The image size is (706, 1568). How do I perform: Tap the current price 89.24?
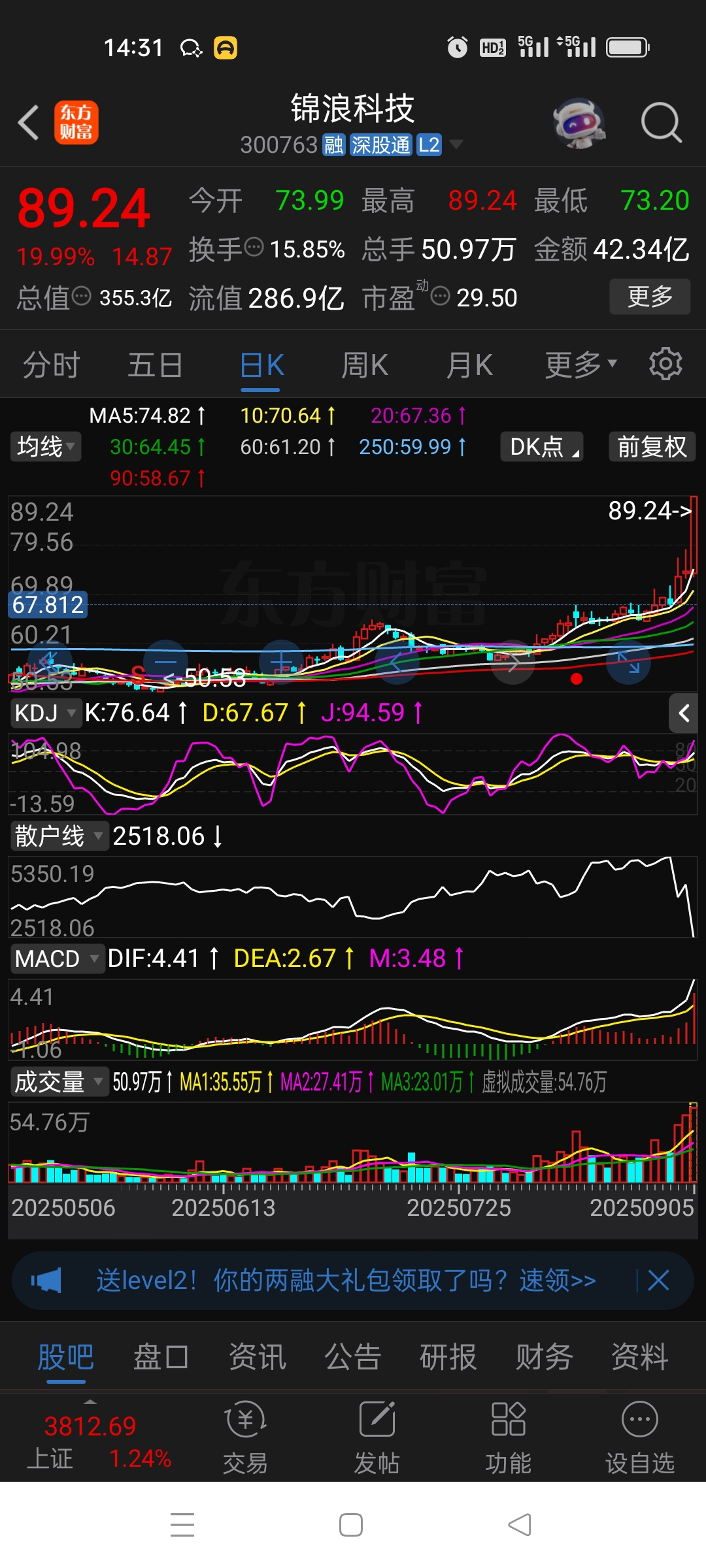click(x=84, y=209)
